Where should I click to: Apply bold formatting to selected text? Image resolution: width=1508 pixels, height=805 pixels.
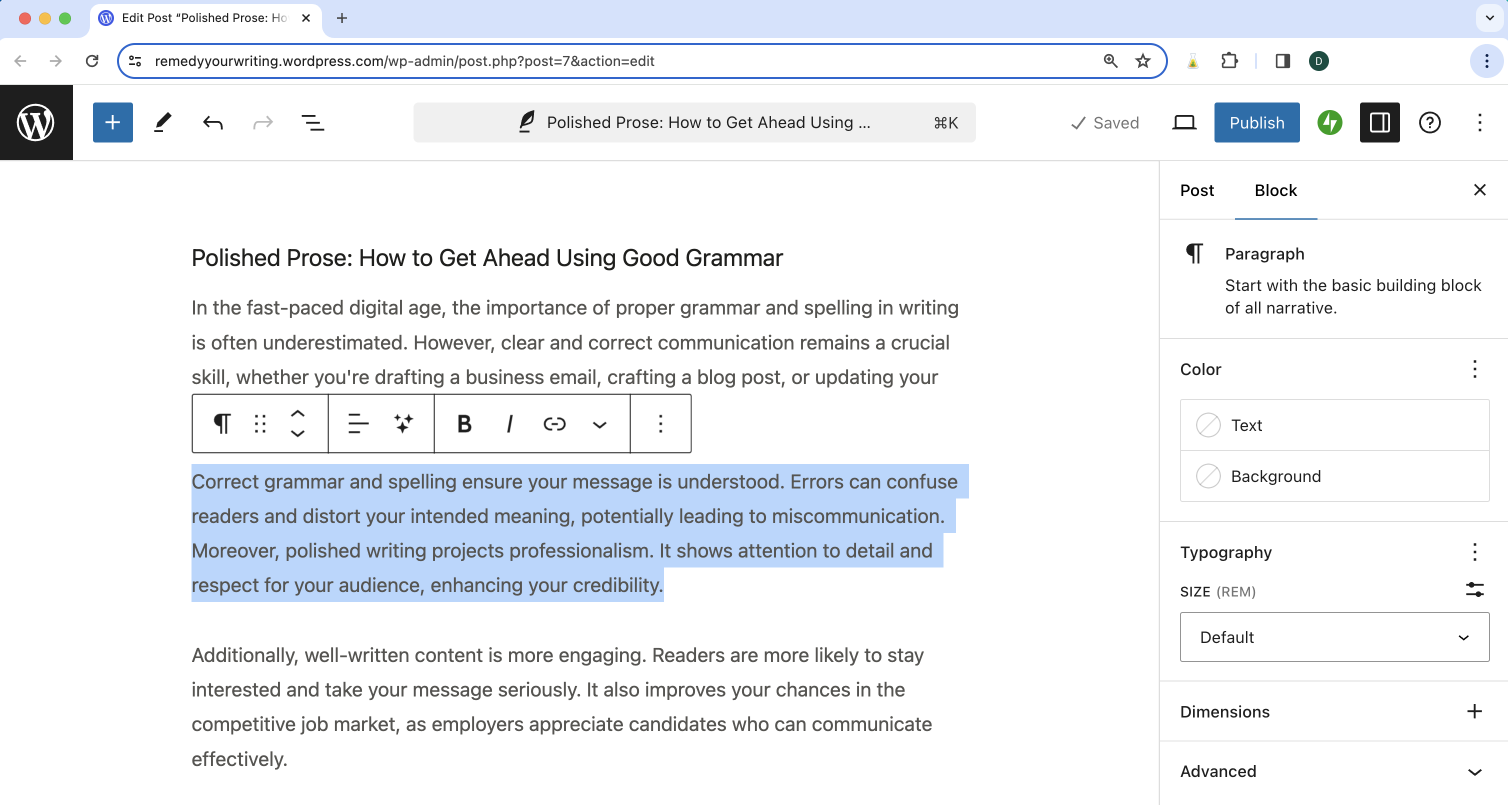pos(464,424)
